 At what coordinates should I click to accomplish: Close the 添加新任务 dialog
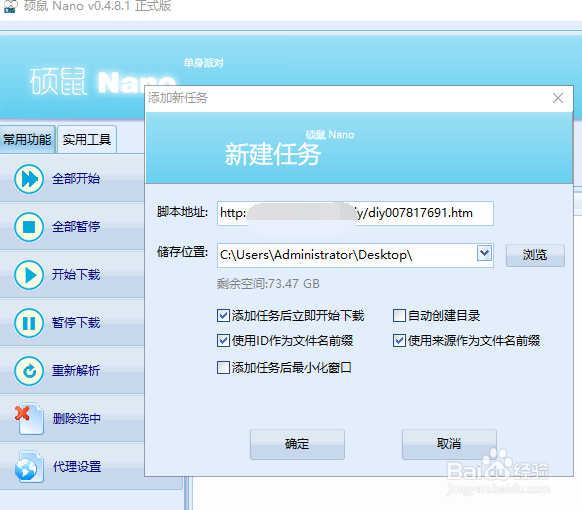[x=558, y=98]
